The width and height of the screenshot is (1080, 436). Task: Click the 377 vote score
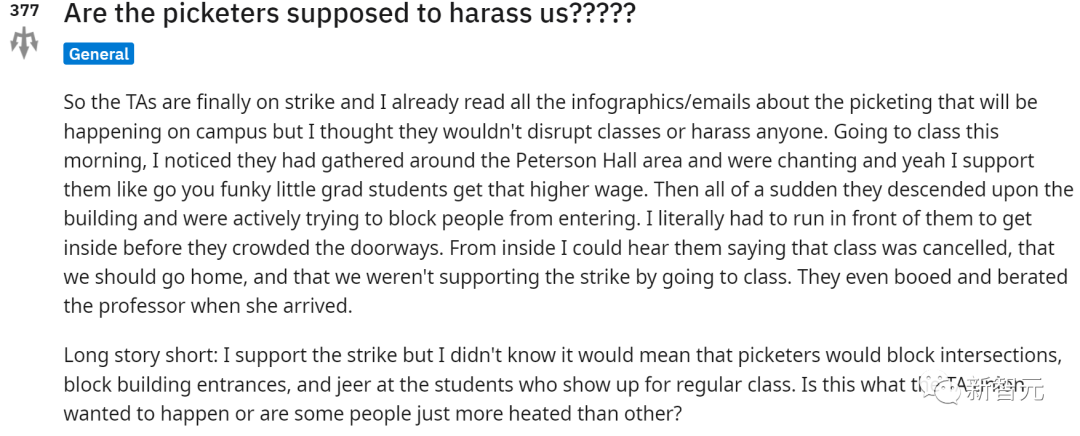[x=24, y=11]
